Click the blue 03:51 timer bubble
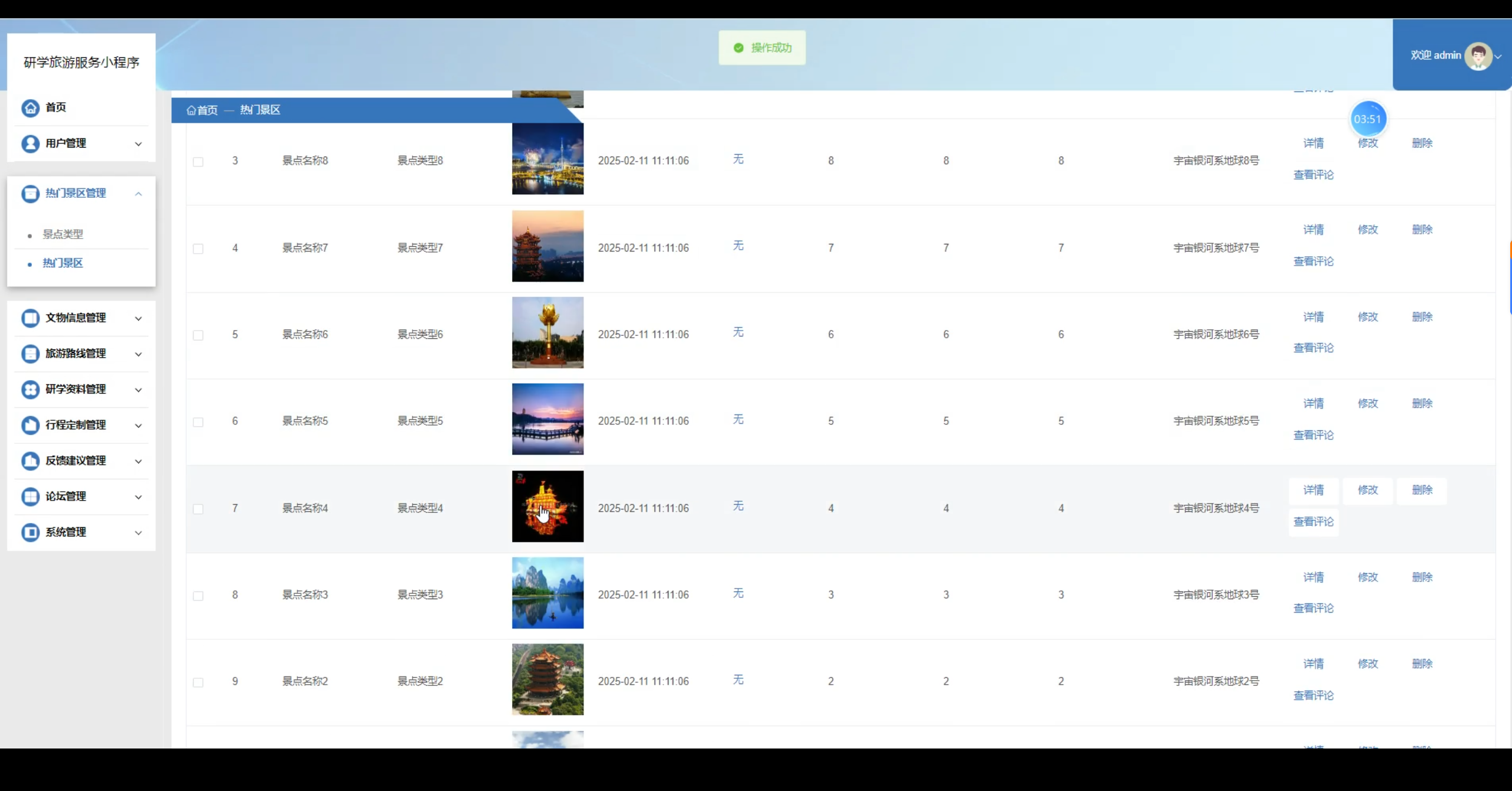 click(x=1367, y=119)
